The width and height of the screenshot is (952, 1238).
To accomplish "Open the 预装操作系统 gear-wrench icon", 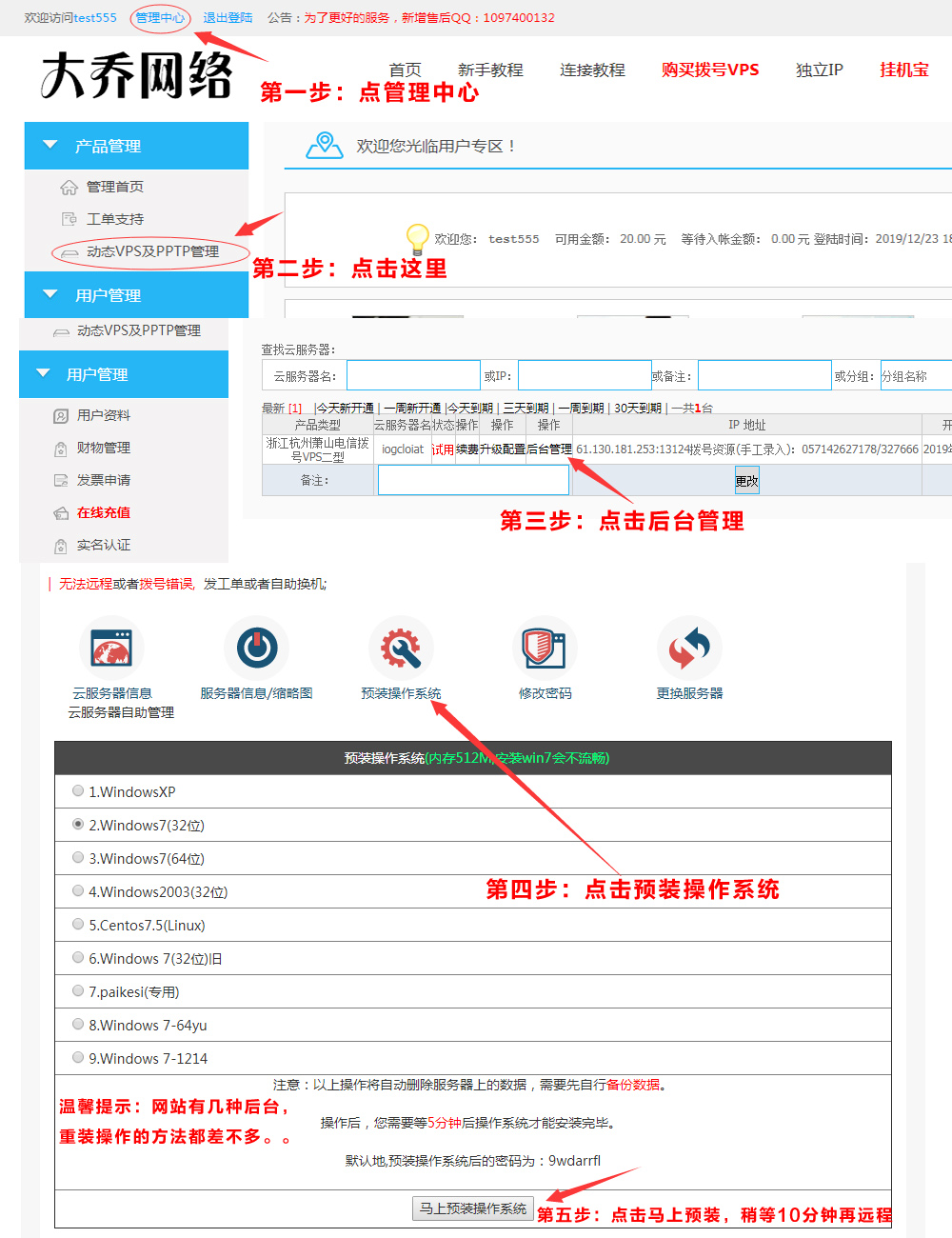I will point(401,649).
